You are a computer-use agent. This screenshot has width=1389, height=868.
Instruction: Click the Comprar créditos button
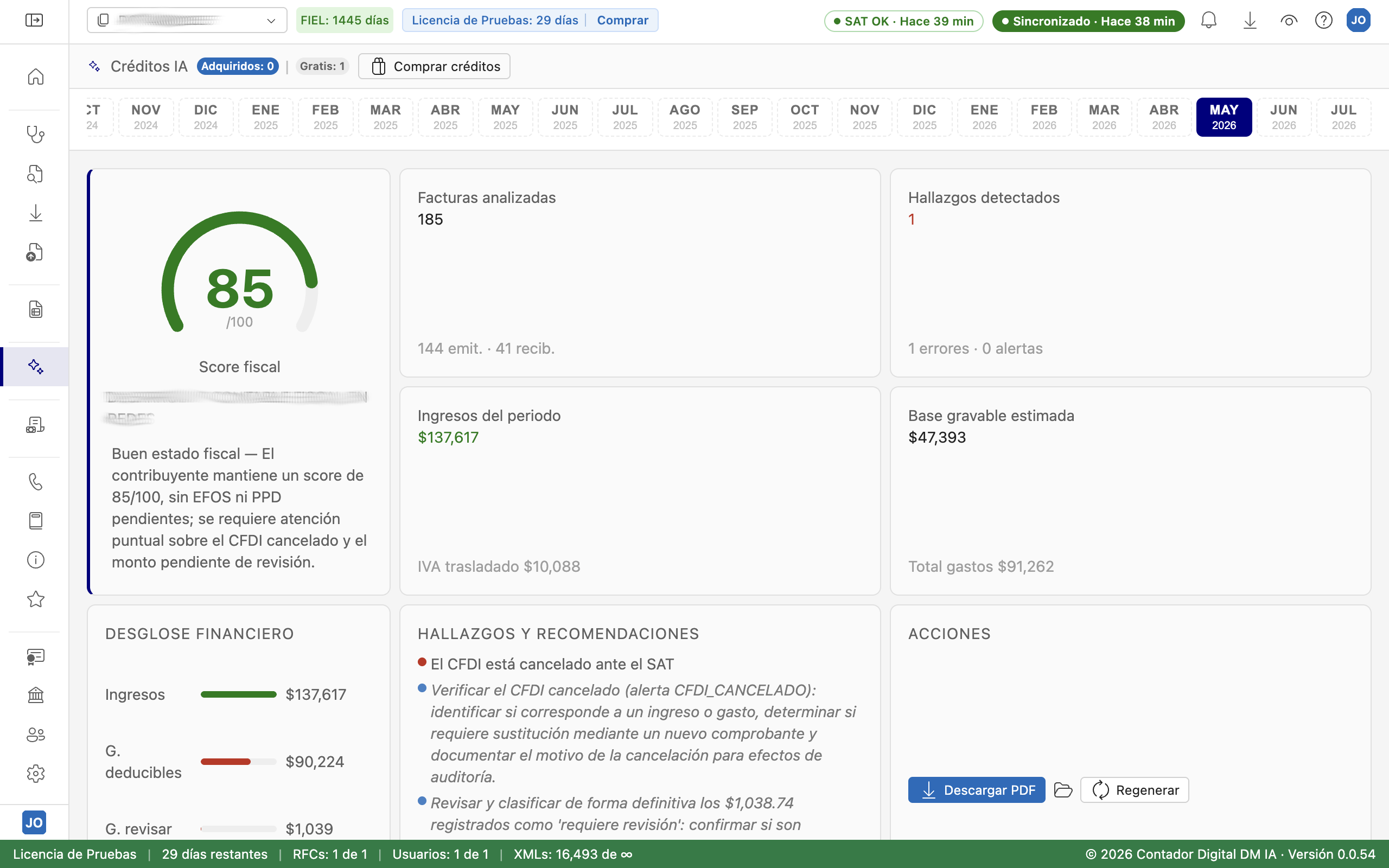[435, 66]
